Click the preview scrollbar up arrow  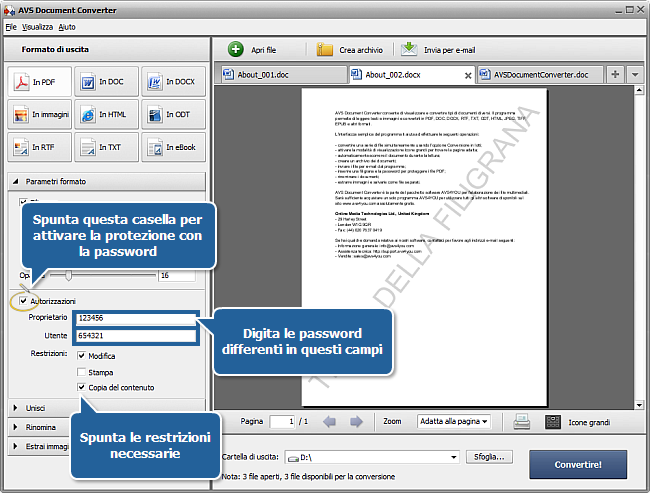(x=639, y=90)
